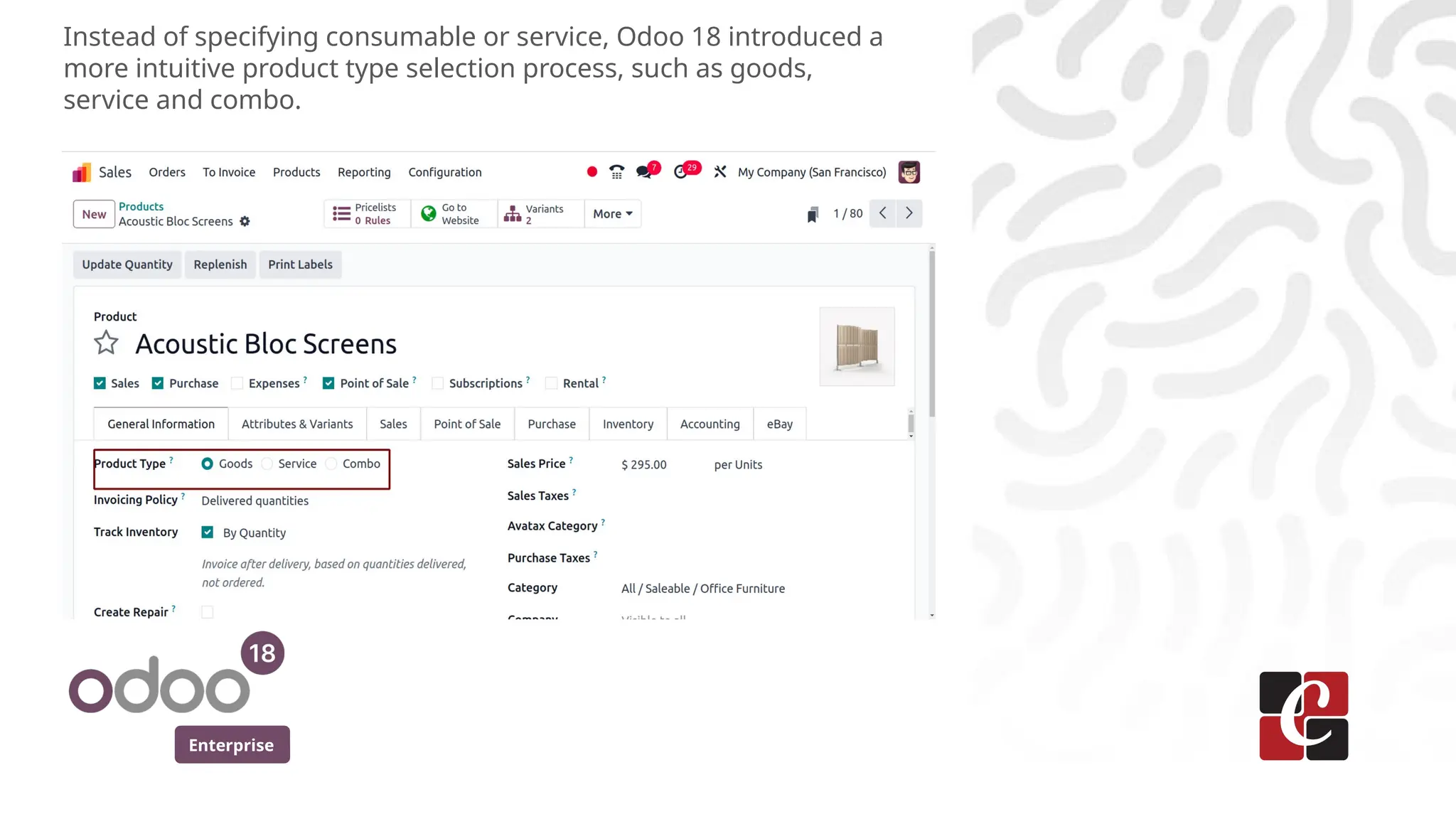Open the Orders menu
Screen dimensions: 1456x819
point(167,172)
